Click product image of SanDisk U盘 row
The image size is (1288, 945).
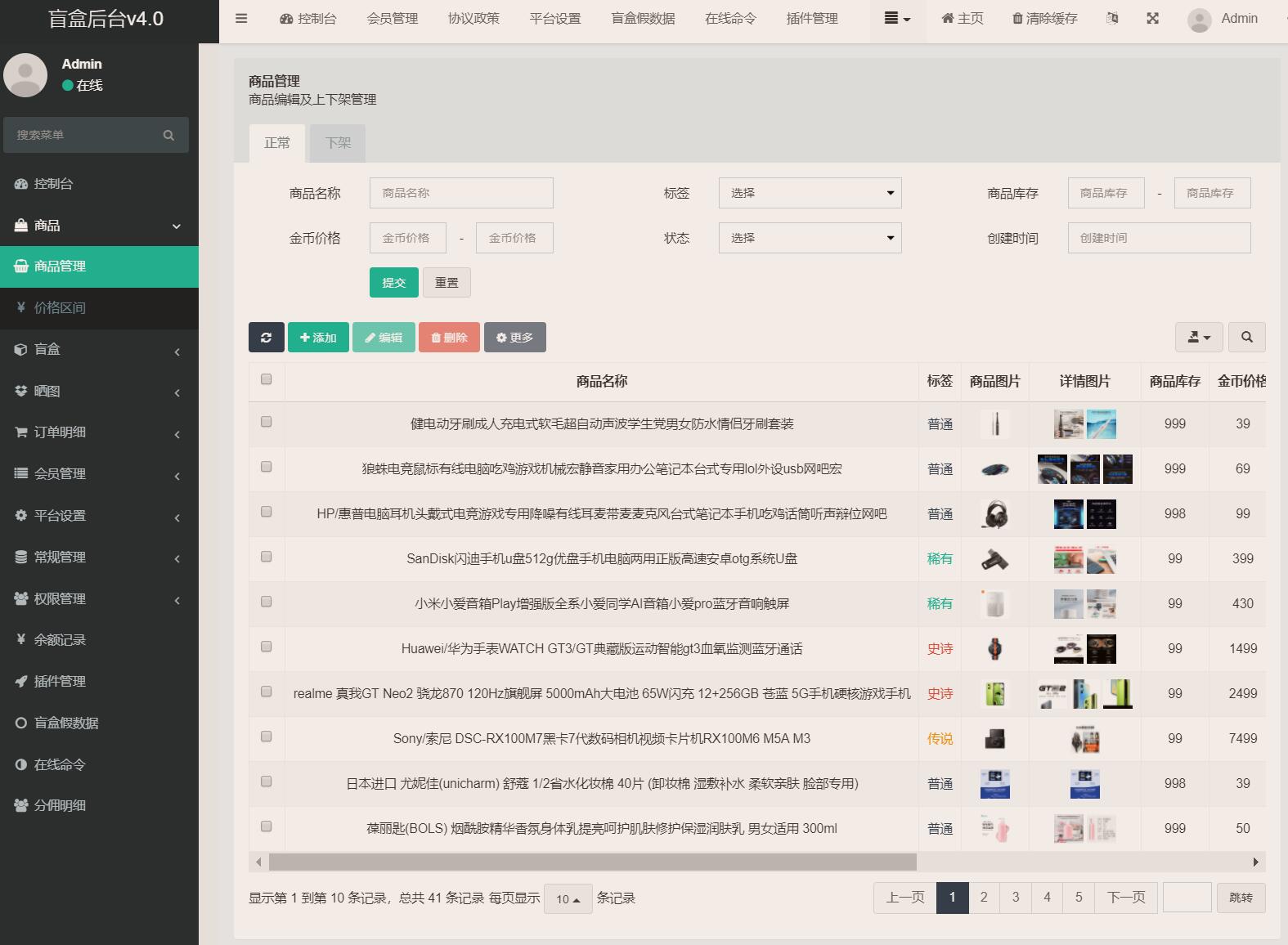point(994,559)
